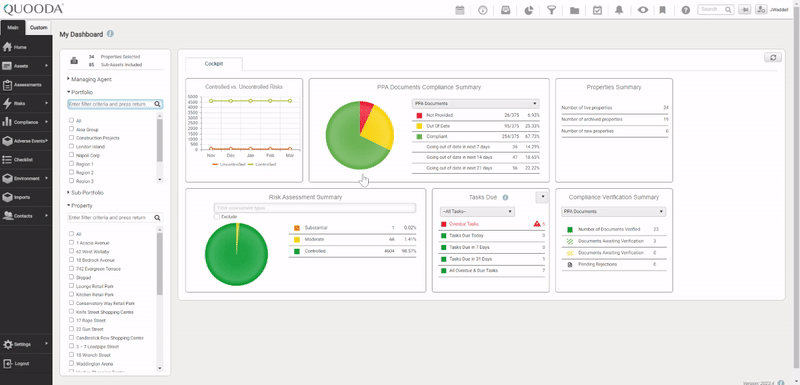Open the calendar icon in top toolbar
800x385 pixels.
pos(460,10)
